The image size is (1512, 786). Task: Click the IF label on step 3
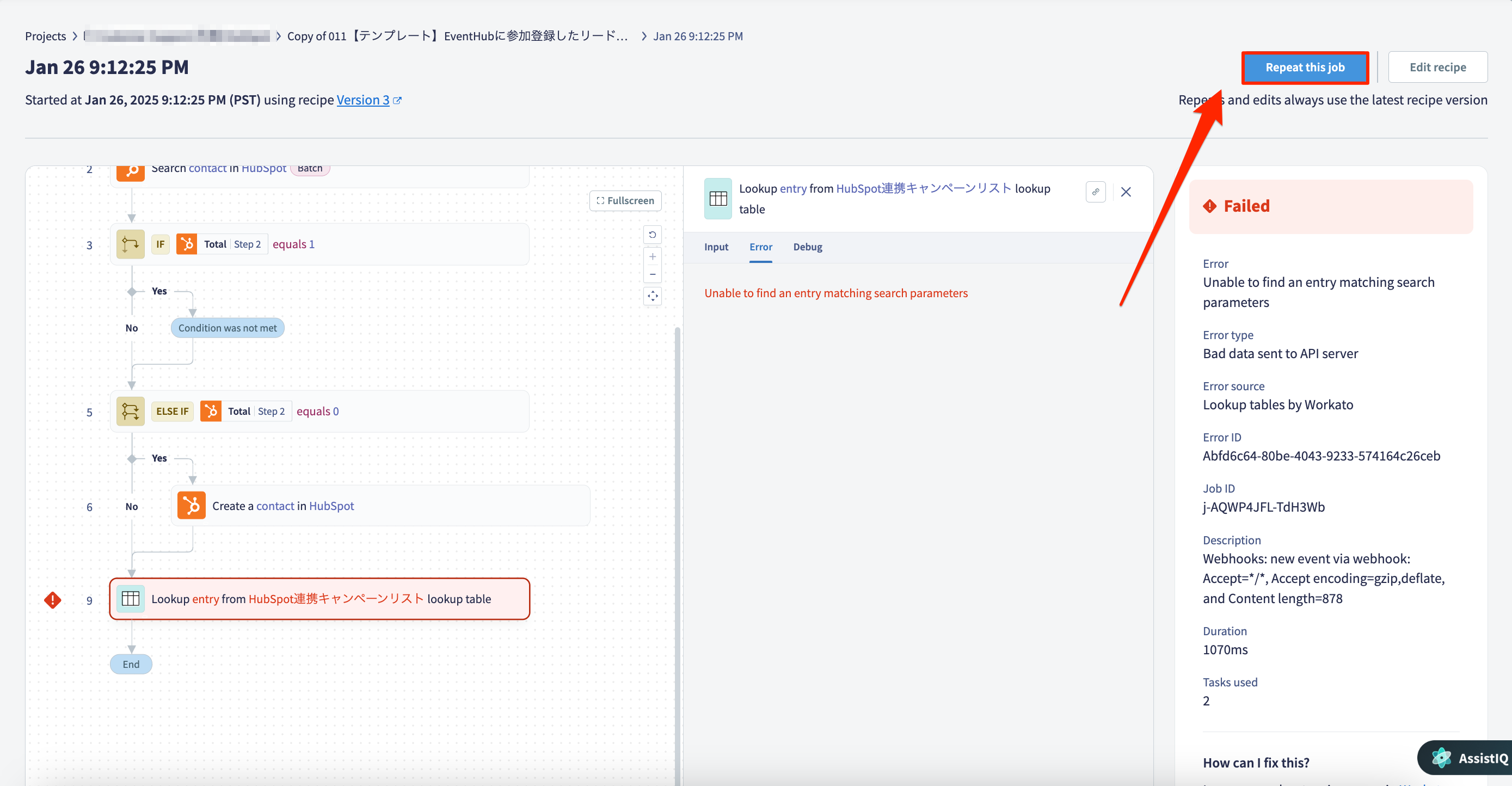point(160,244)
